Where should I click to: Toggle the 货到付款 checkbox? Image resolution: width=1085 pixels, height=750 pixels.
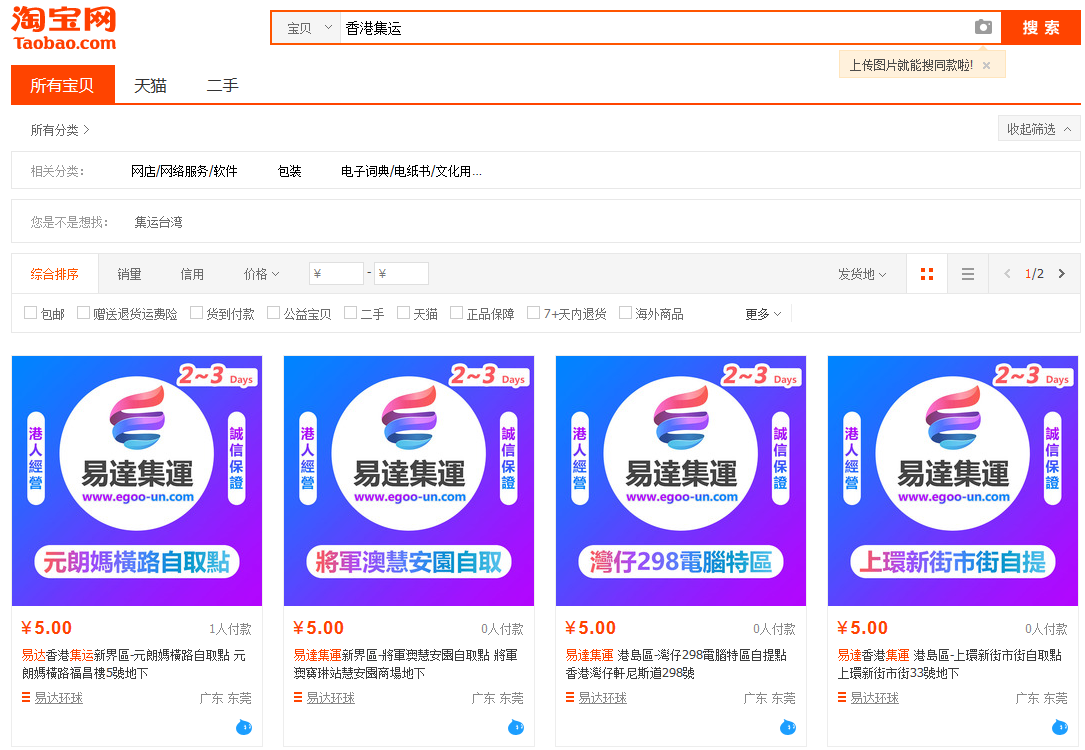[197, 313]
